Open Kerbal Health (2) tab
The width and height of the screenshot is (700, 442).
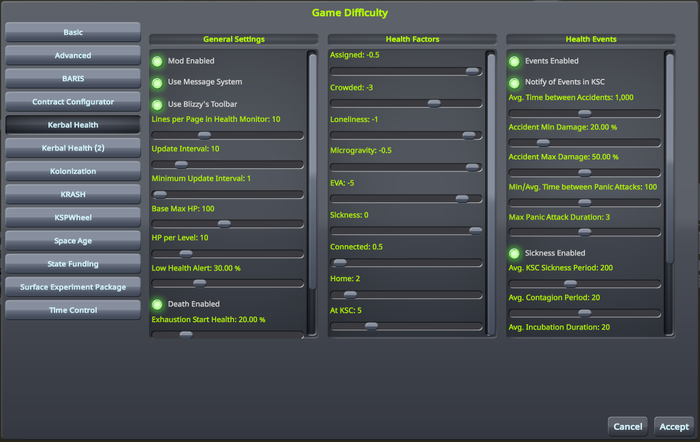coord(73,148)
